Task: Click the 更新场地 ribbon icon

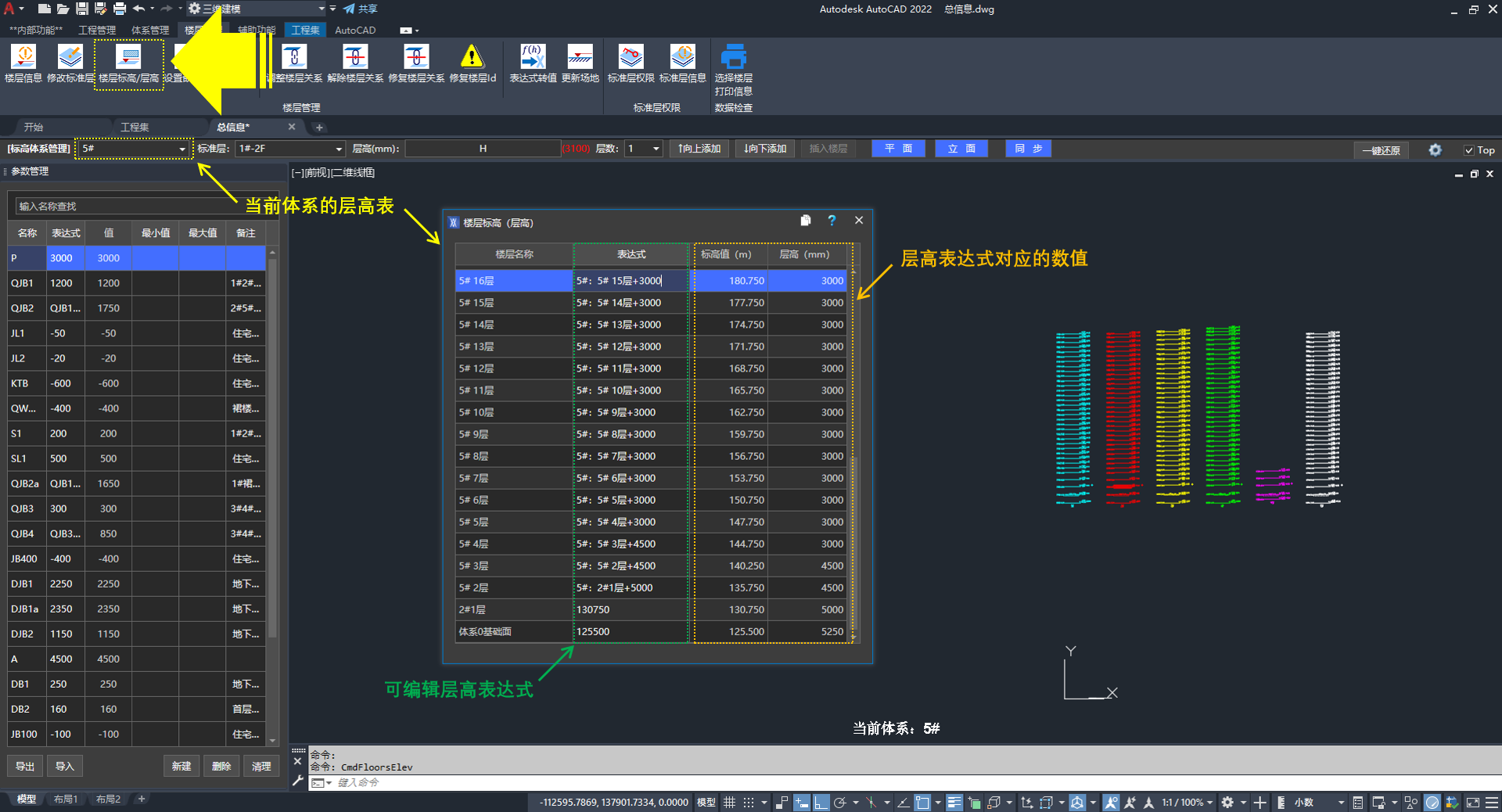Action: click(580, 63)
